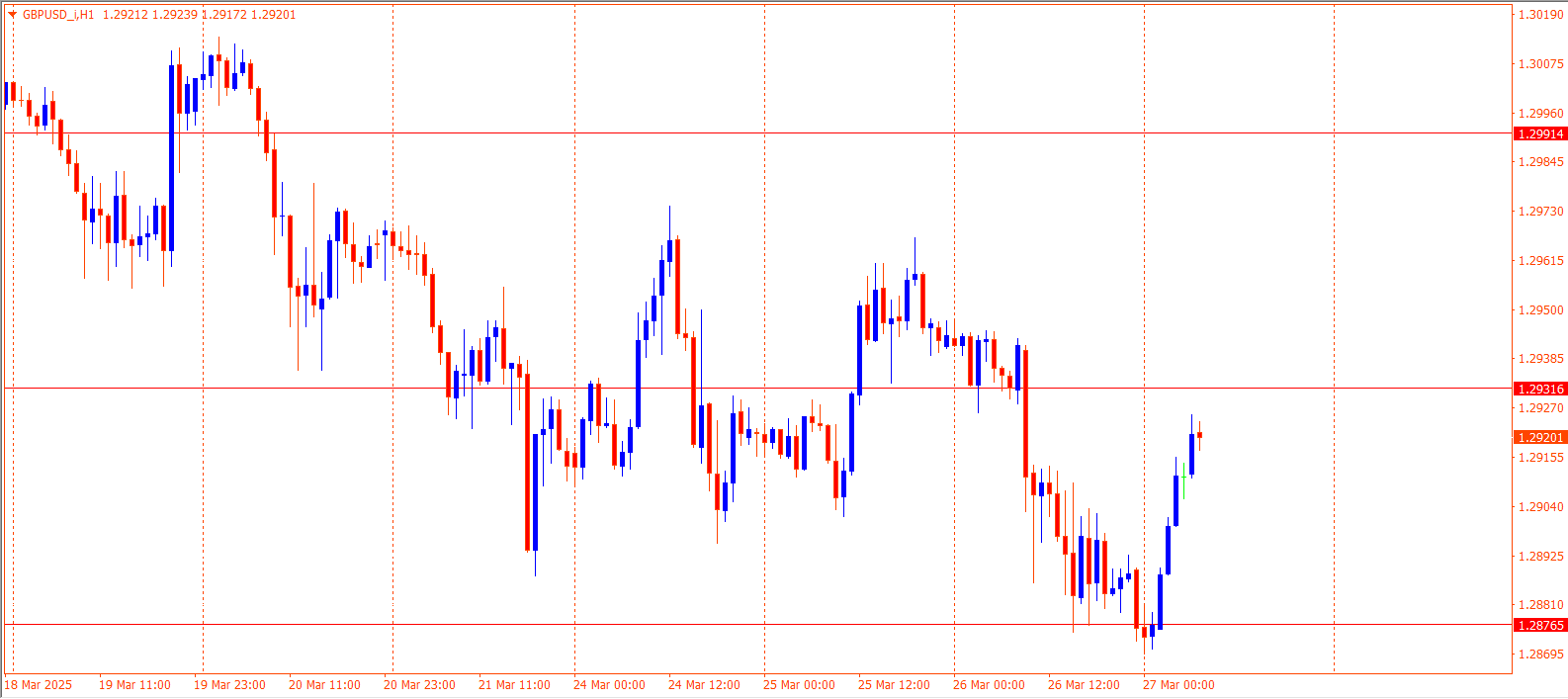Screen dimensions: 1568x699
Task: Click the GBPUSD_i,H1 symbol label
Action: click(58, 15)
